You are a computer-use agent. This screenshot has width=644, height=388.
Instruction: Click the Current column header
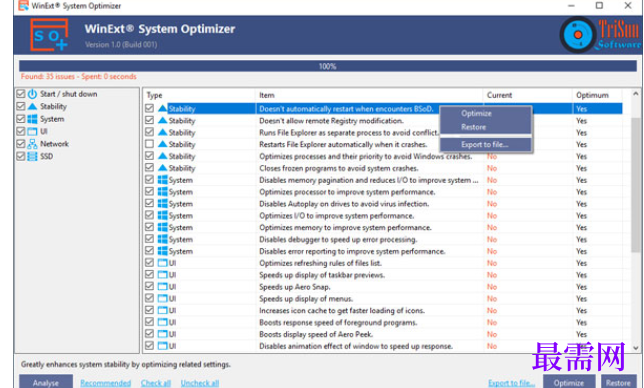tap(527, 95)
